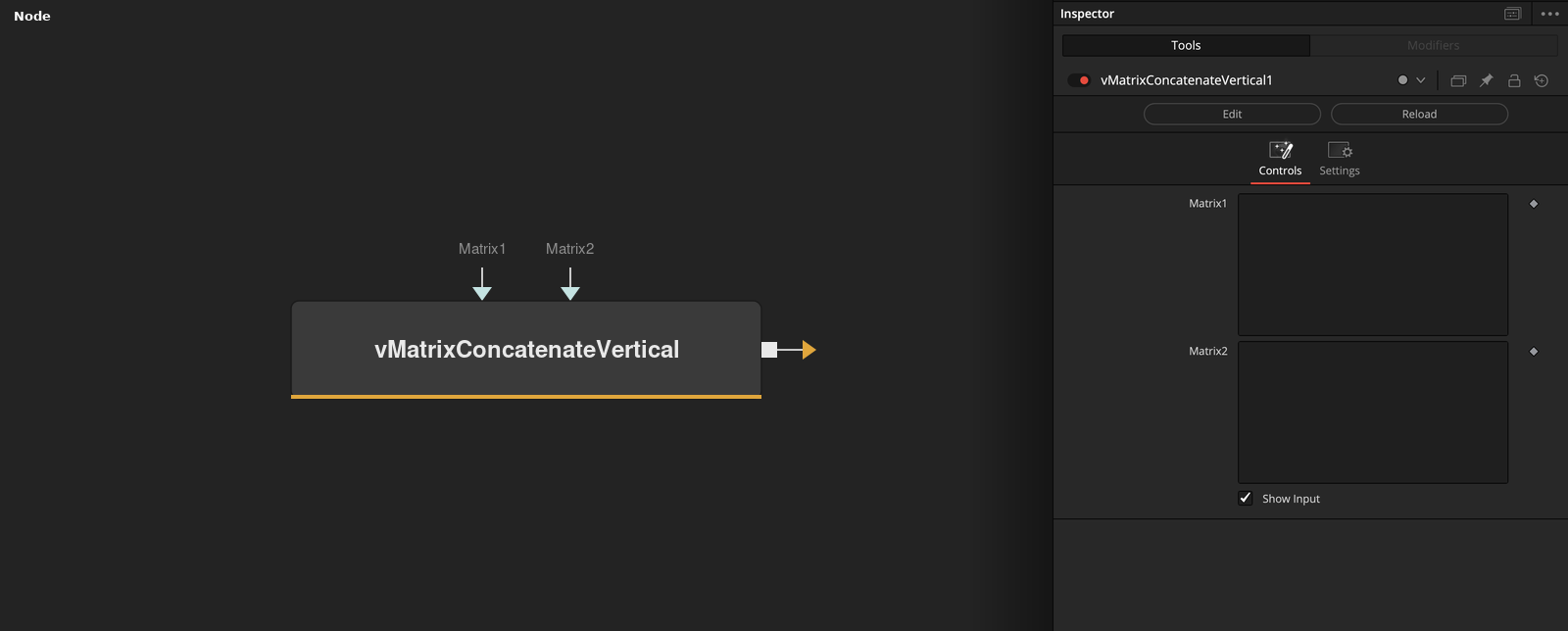Lock the vMatrixConcatenateVertical1 node
This screenshot has width=1568, height=631.
tap(1514, 80)
